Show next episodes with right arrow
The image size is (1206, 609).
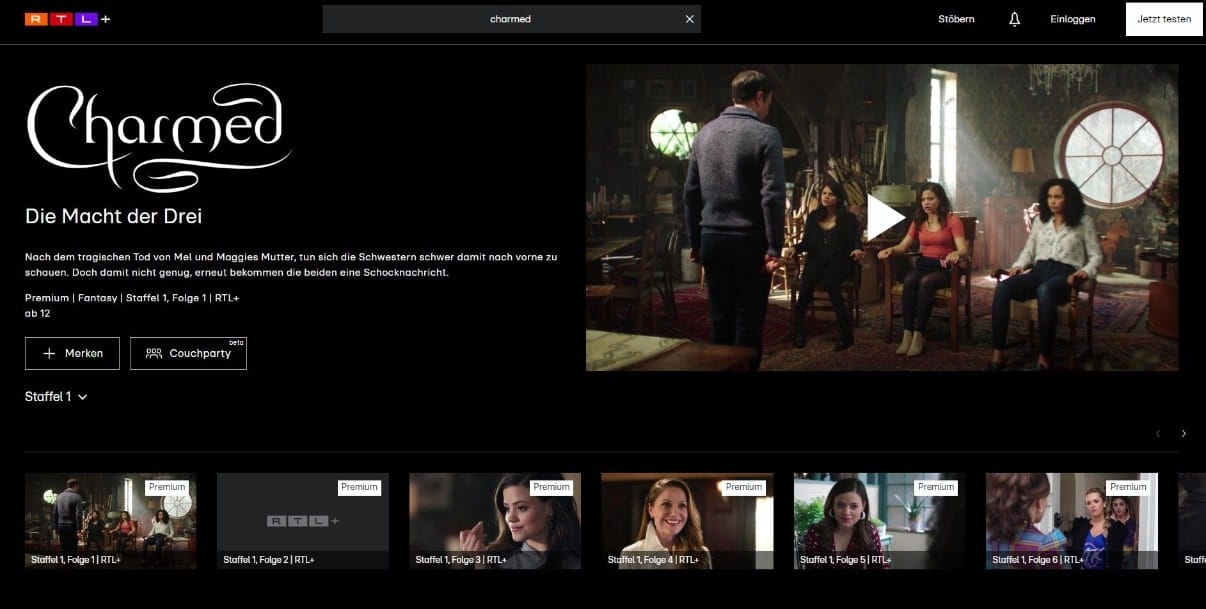coord(1183,434)
